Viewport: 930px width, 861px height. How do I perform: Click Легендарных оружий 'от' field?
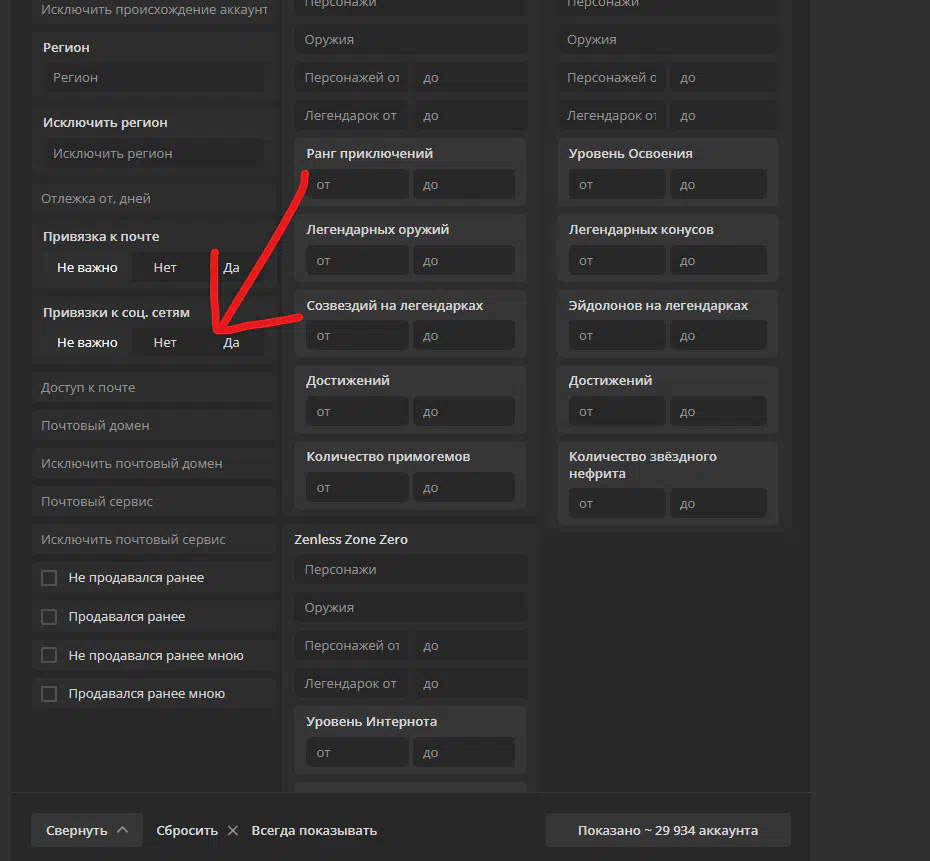(358, 261)
